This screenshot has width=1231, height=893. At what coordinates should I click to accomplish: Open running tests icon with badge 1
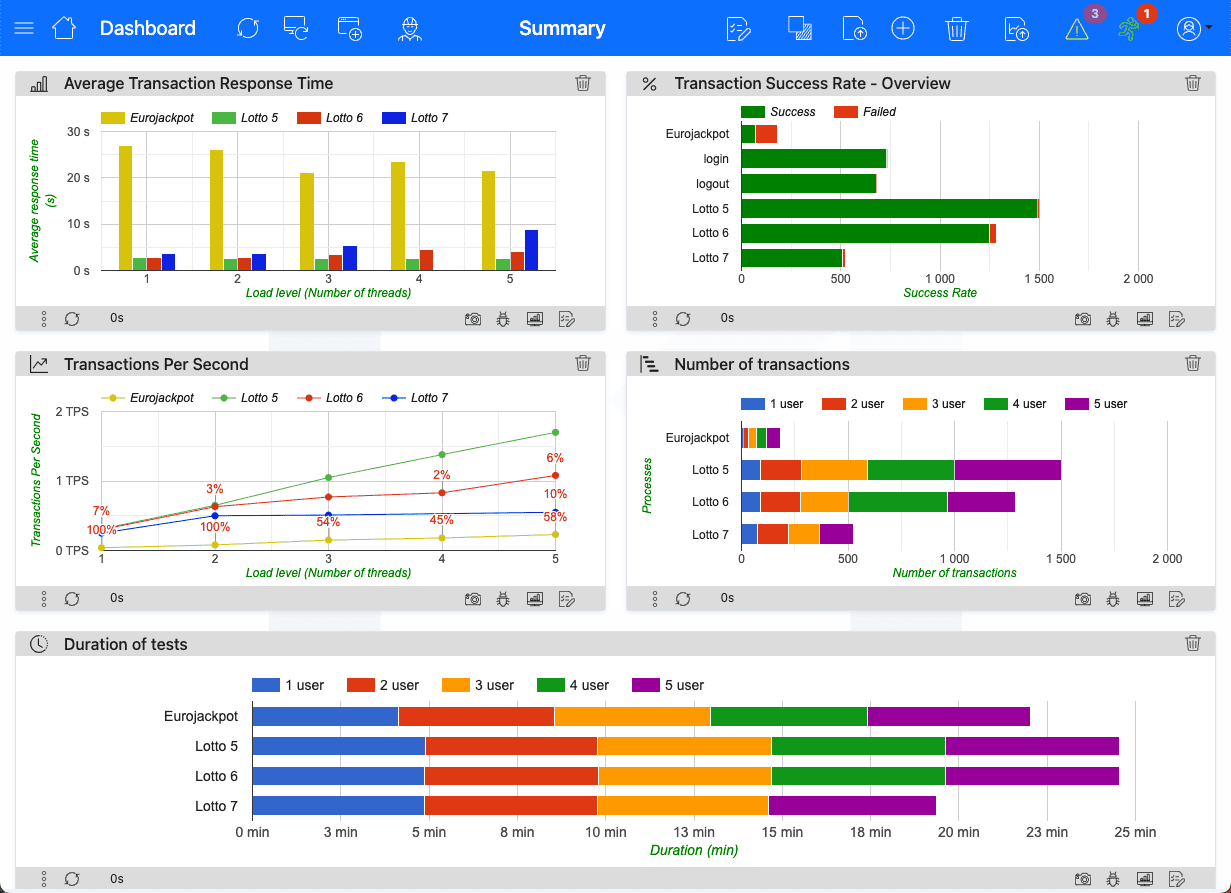click(1129, 28)
